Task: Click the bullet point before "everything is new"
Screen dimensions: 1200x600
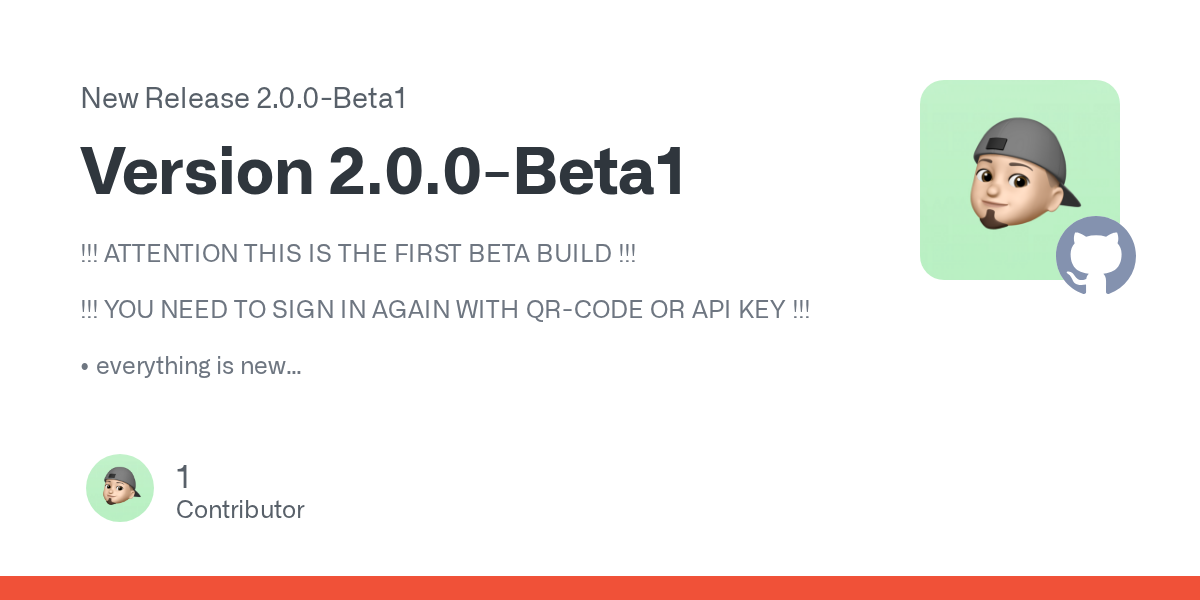Action: click(x=85, y=366)
